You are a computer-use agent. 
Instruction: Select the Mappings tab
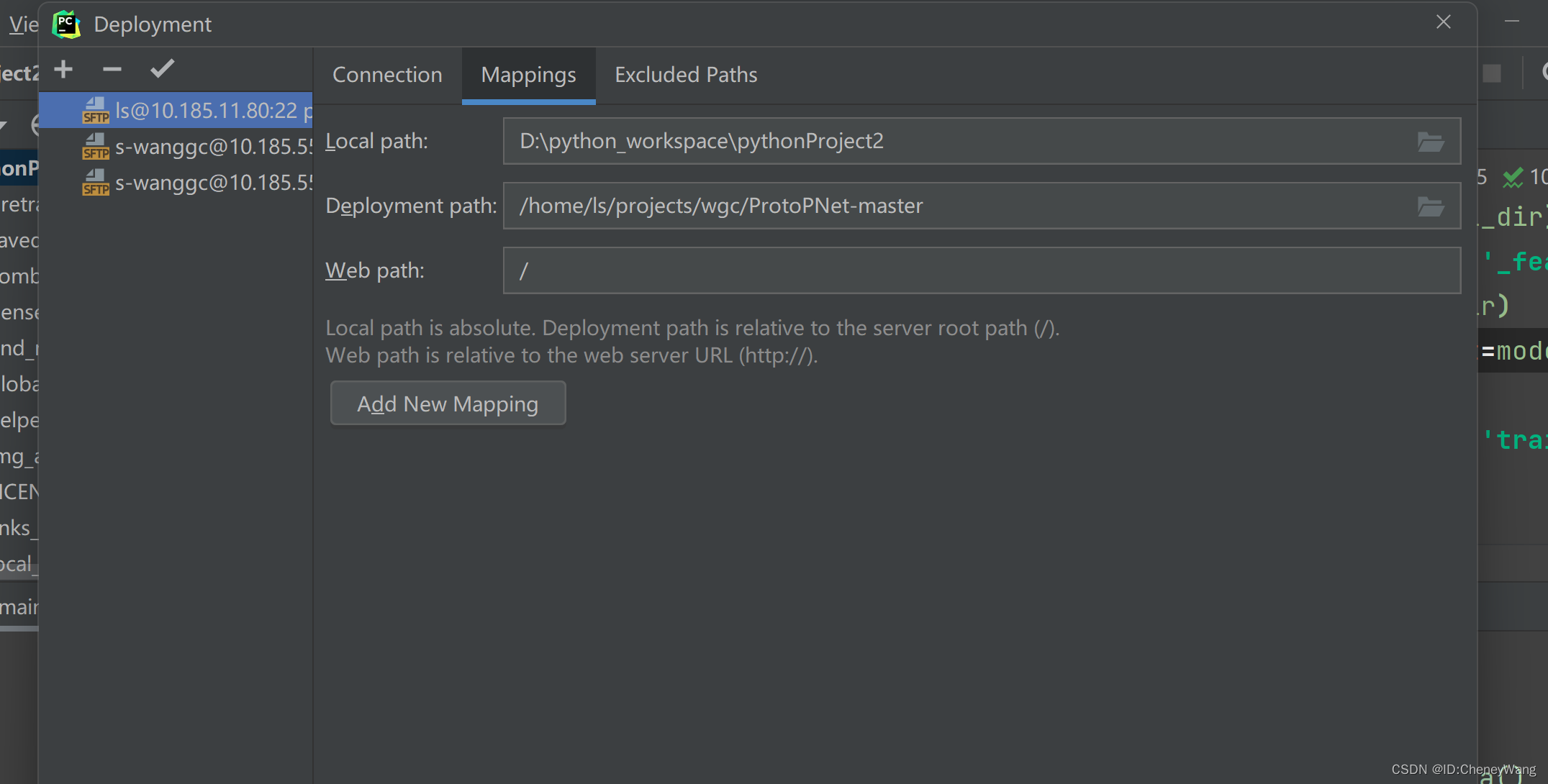click(528, 74)
